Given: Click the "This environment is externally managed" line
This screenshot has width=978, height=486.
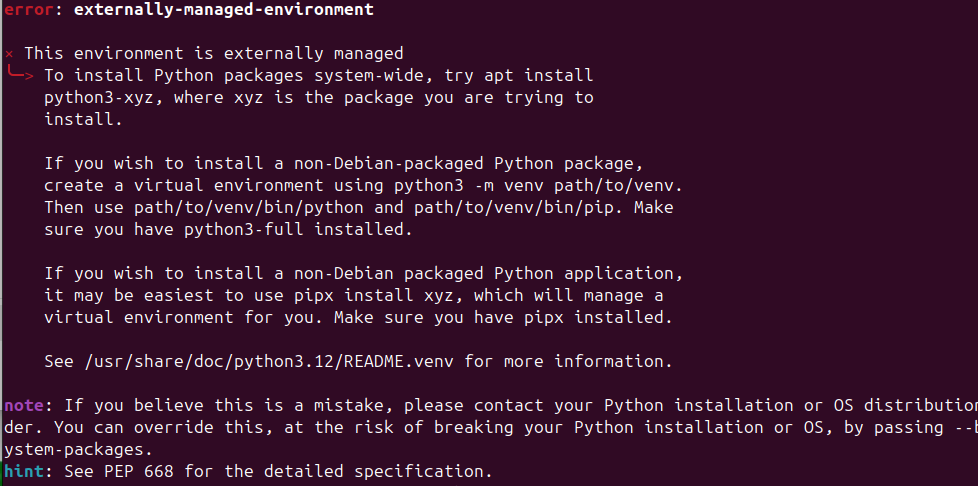Looking at the screenshot, I should [x=213, y=53].
